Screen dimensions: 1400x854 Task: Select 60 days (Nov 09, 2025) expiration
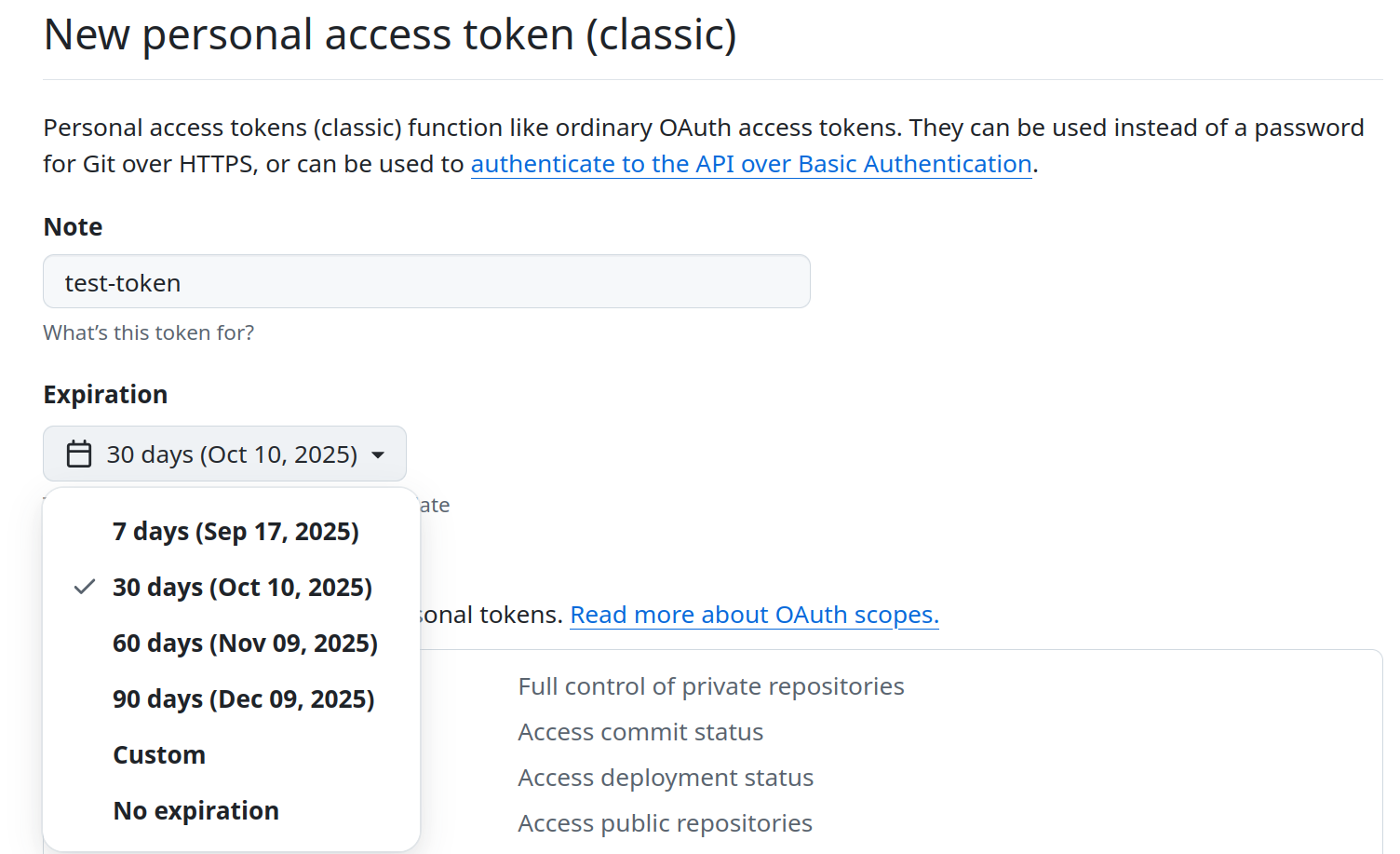point(236,644)
